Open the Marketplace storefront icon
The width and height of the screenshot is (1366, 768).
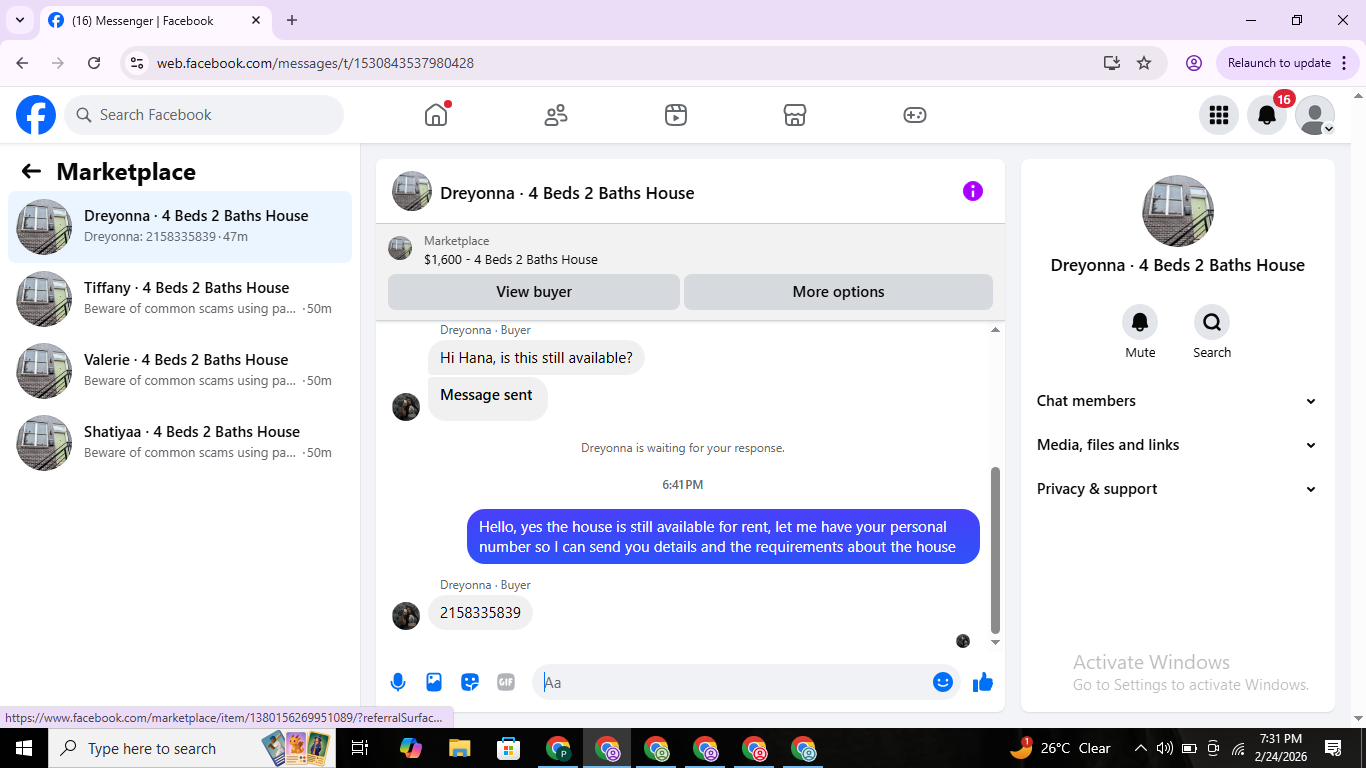[x=795, y=115]
